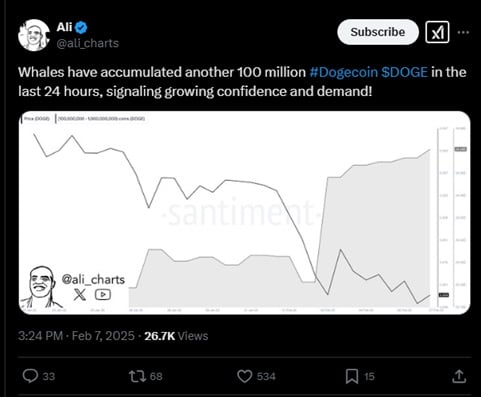Click the Subscribe button

tap(378, 32)
